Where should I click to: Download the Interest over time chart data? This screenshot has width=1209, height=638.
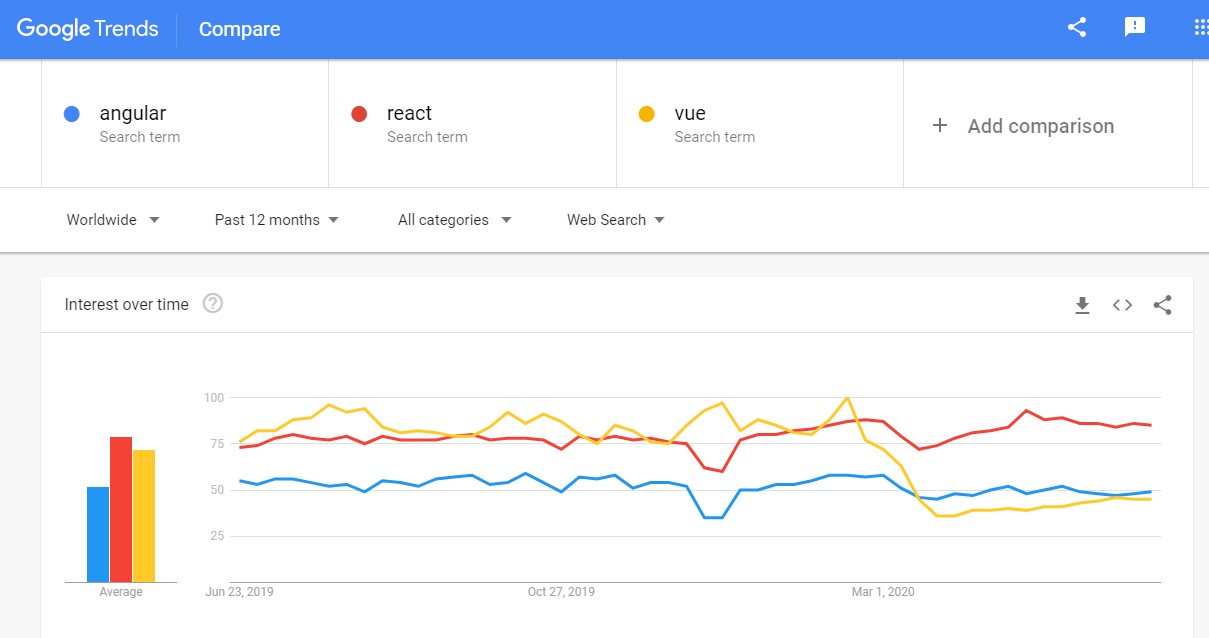(x=1082, y=305)
